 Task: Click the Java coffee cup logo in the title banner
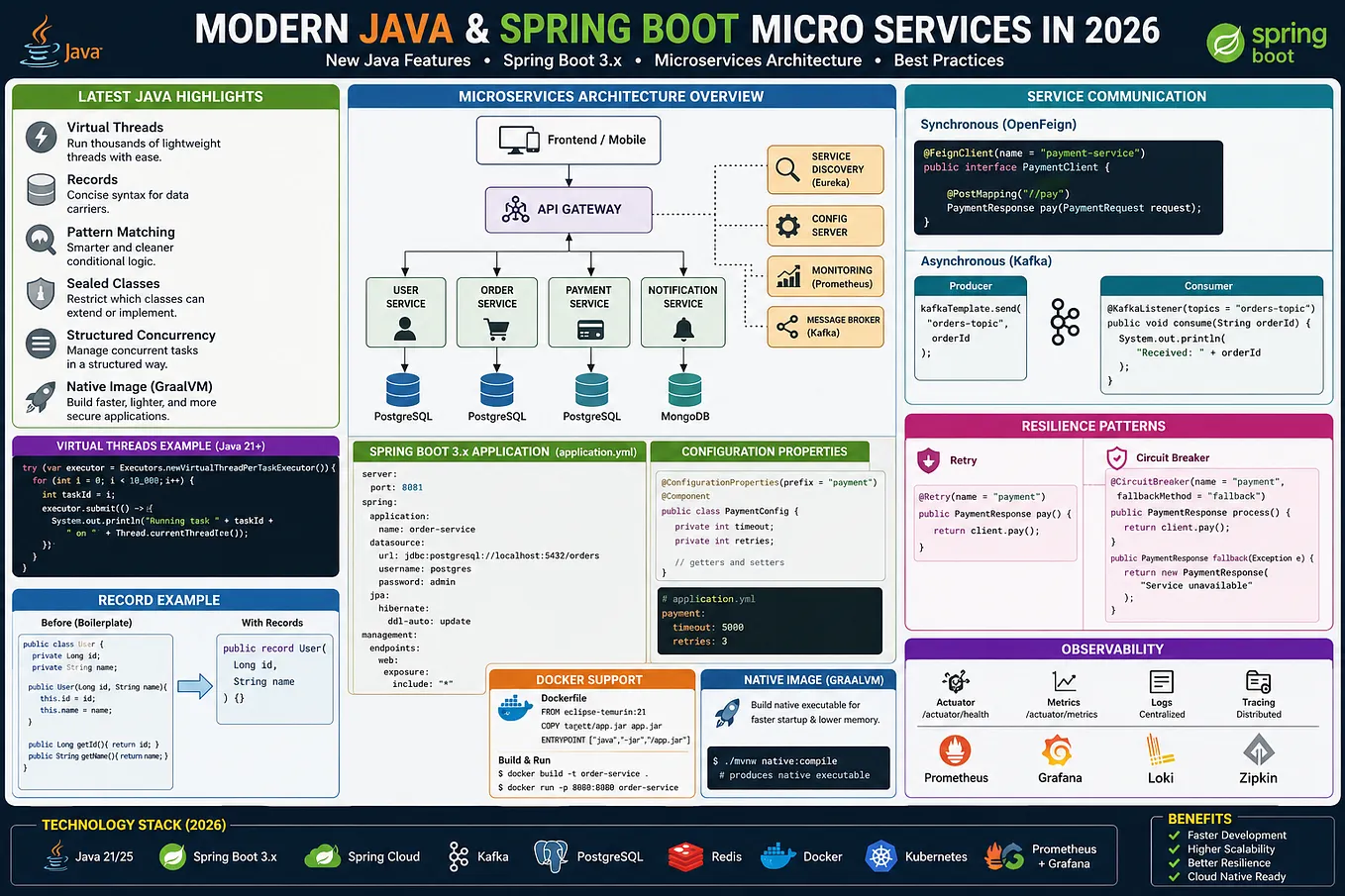pyautogui.click(x=41, y=40)
